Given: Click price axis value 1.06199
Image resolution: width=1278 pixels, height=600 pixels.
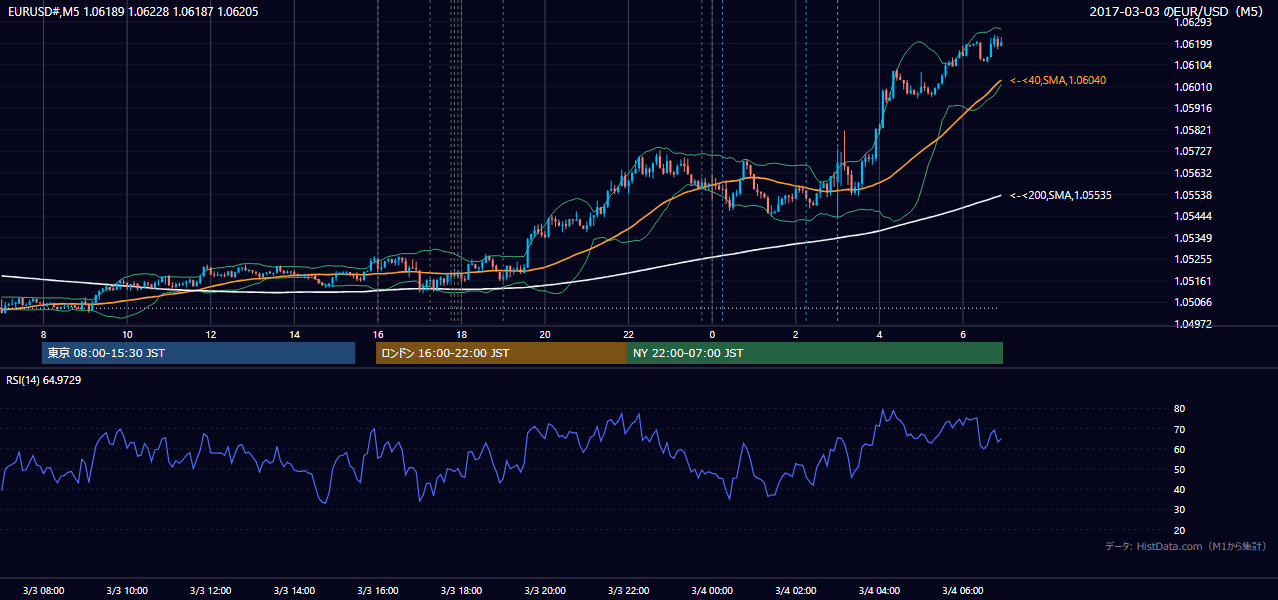Looking at the screenshot, I should (1191, 44).
